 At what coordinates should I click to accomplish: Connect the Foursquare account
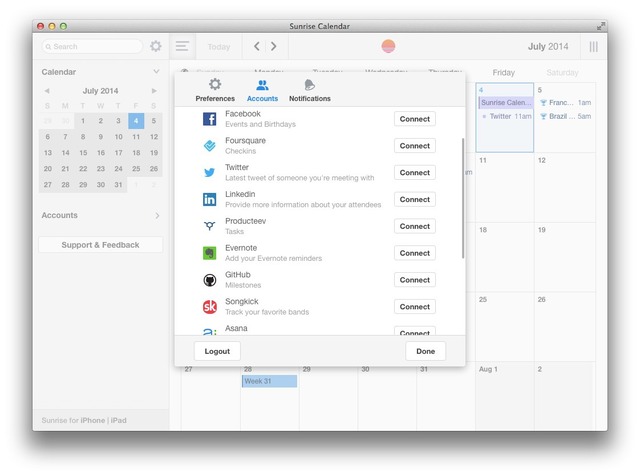tap(415, 146)
